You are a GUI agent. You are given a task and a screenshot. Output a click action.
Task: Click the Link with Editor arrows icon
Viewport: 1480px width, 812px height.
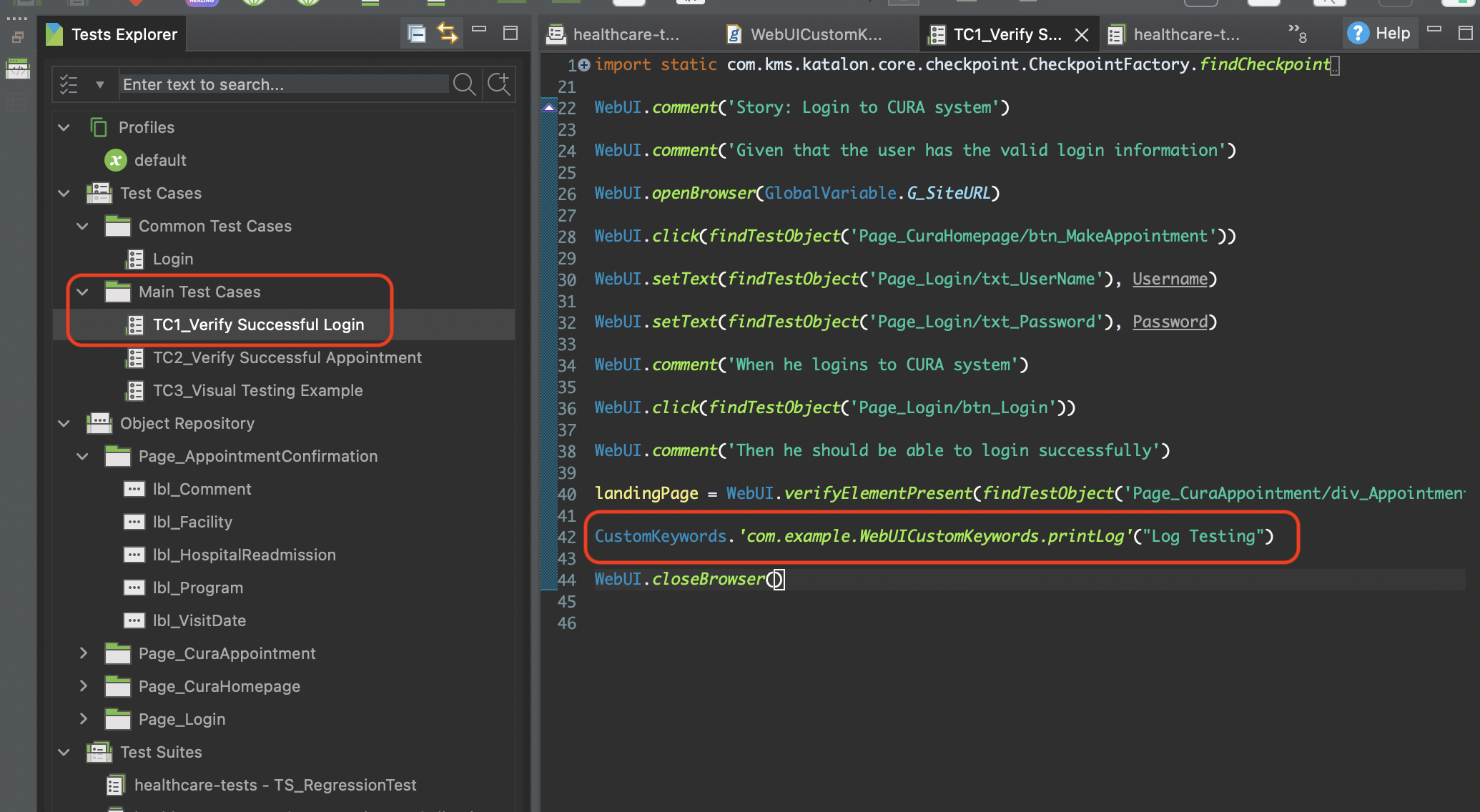[x=448, y=34]
